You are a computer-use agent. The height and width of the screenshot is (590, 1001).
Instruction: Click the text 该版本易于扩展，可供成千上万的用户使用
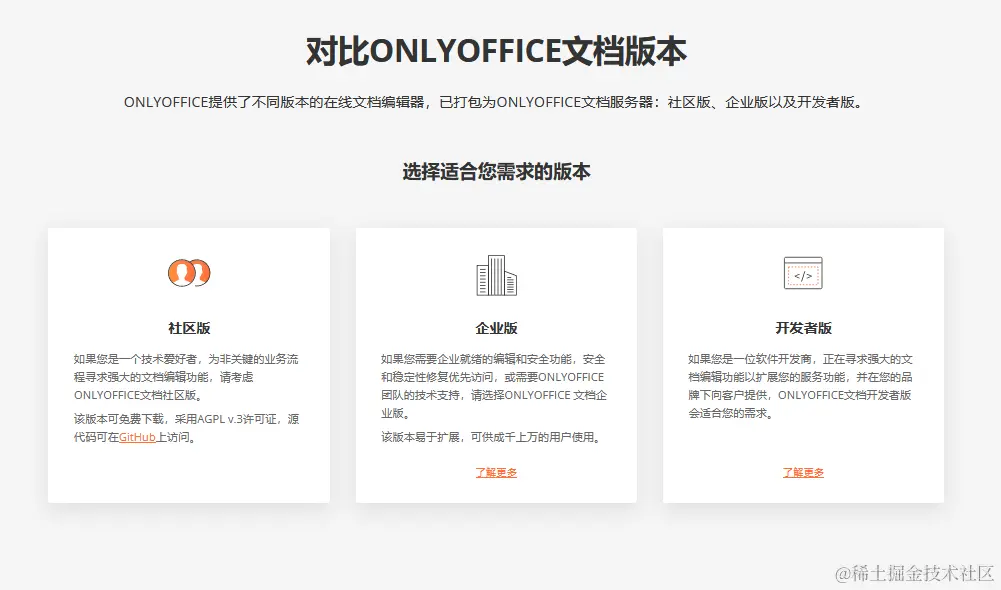(x=492, y=437)
